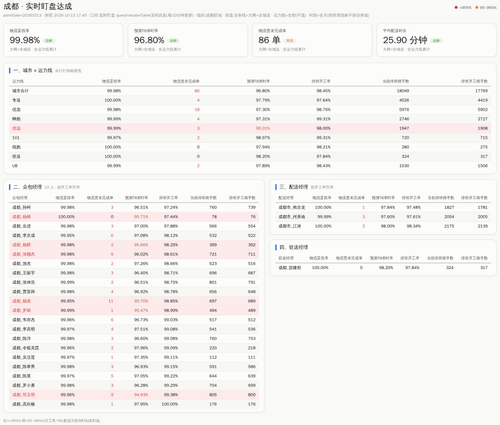Click the 18049 cell in city table

pyautogui.click(x=403, y=91)
